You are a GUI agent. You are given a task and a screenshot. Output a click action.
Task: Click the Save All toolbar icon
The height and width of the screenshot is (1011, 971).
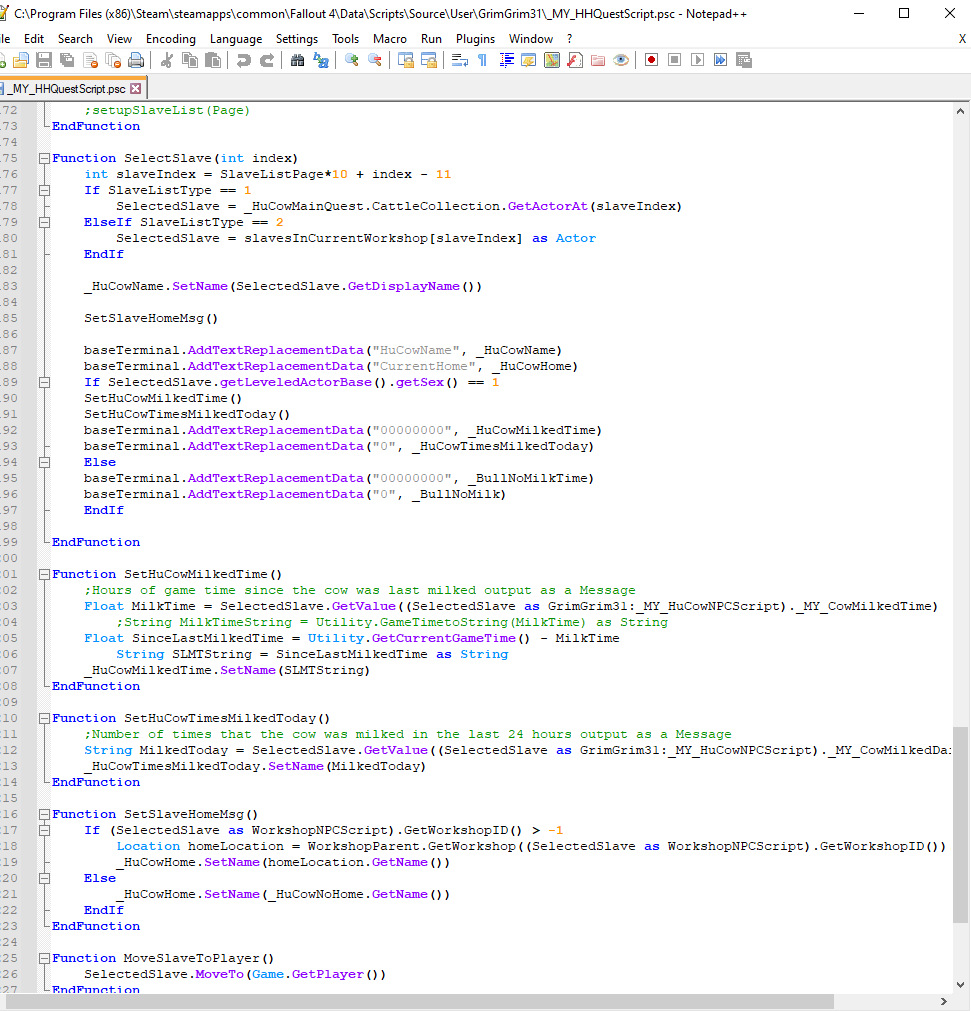click(x=67, y=61)
